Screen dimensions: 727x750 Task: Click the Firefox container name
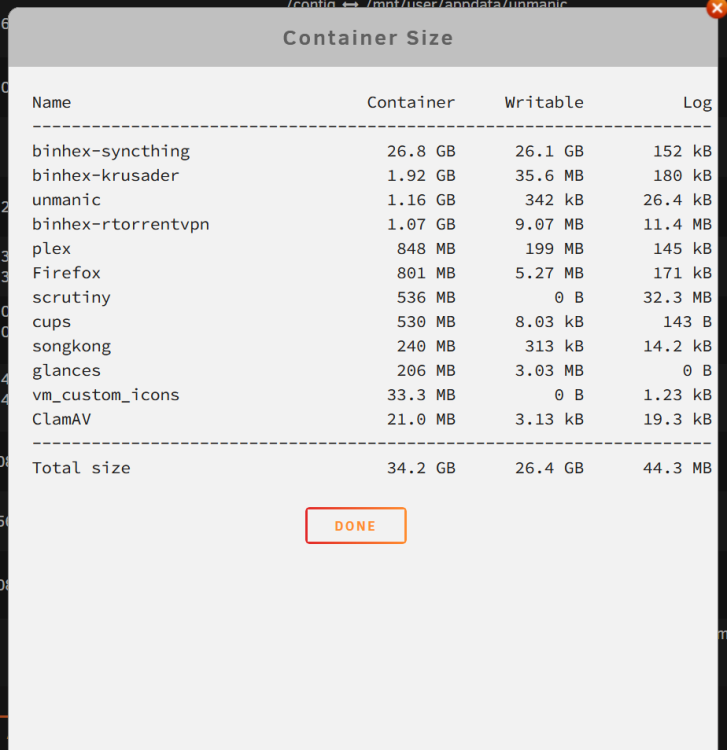(x=66, y=273)
